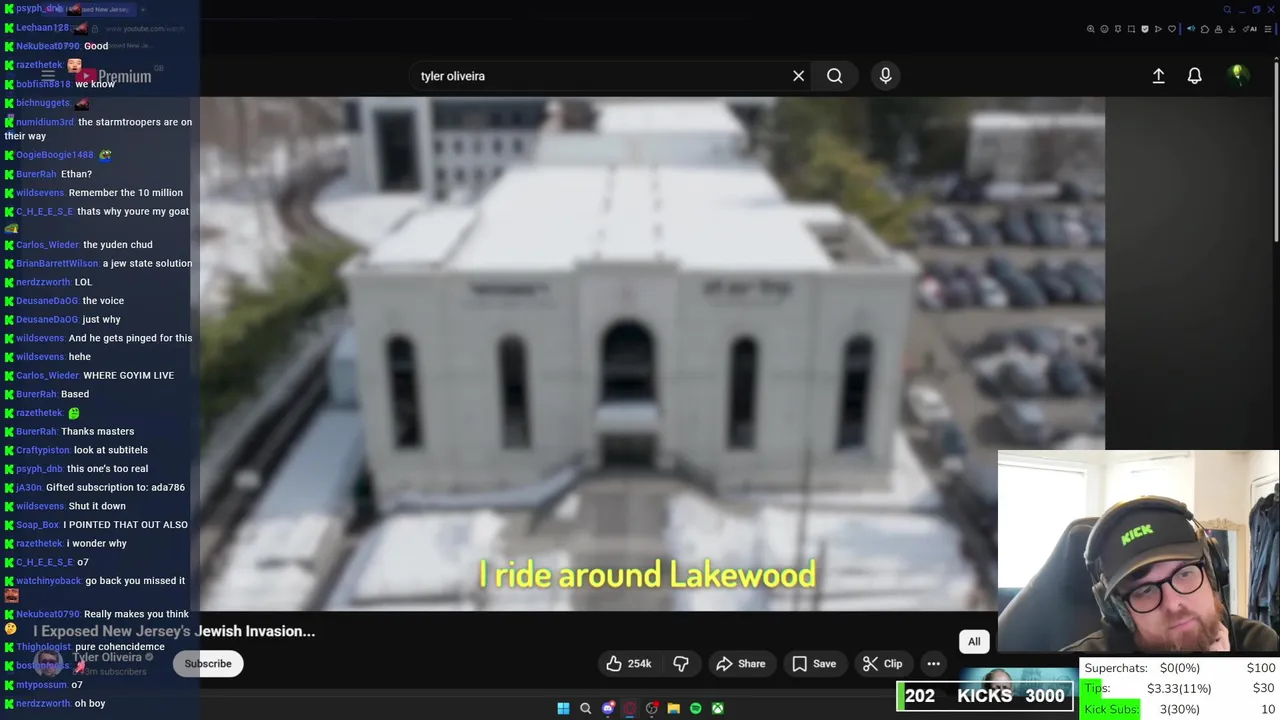This screenshot has height=720, width=1280.
Task: Click the Tips goal row showing $3.33
Action: 1180,688
